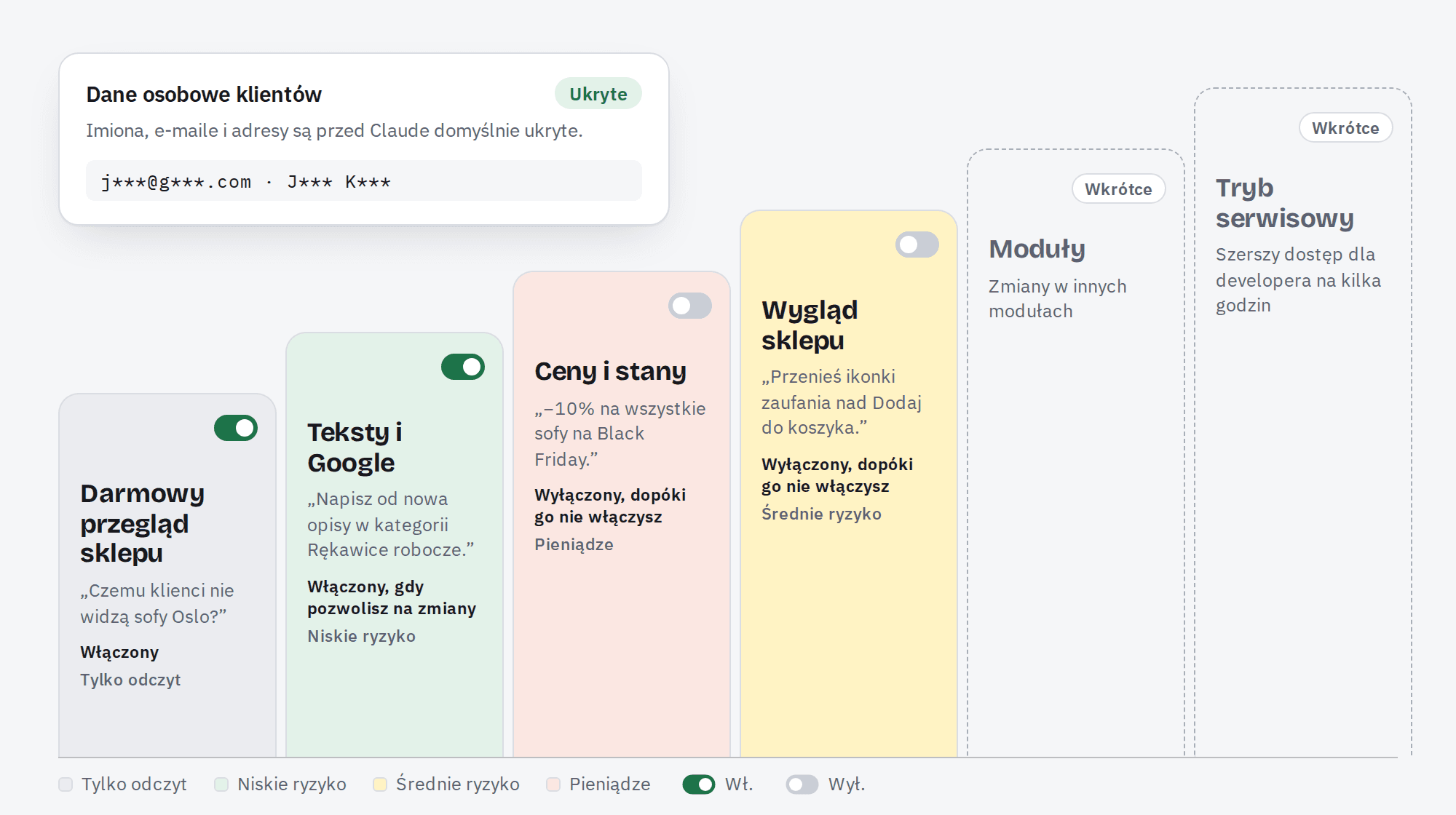Viewport: 1456px width, 815px height.
Task: Click the Niskie ryzyko legend swatch
Action: click(x=221, y=784)
